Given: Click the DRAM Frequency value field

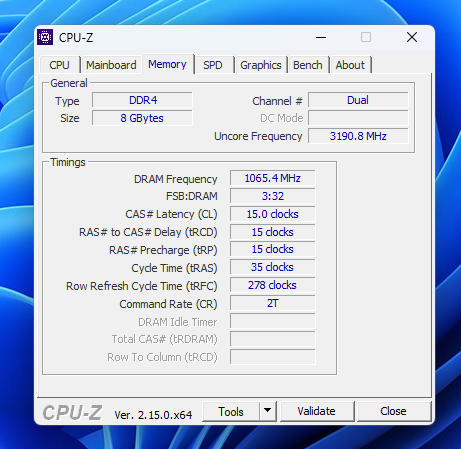Looking at the screenshot, I should [x=273, y=178].
